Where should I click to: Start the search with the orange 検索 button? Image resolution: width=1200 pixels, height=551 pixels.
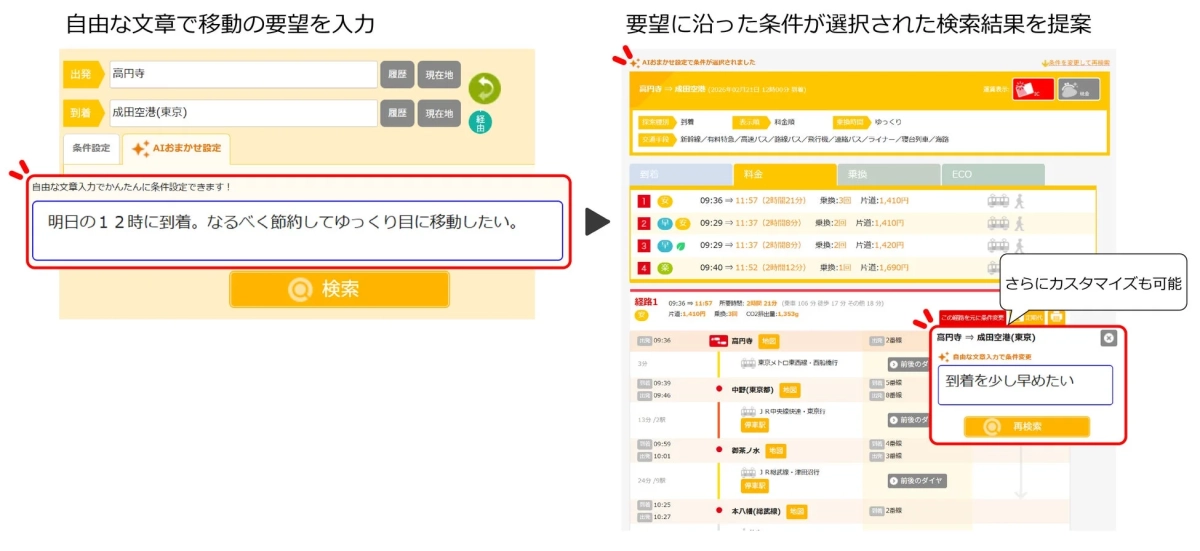click(x=339, y=289)
